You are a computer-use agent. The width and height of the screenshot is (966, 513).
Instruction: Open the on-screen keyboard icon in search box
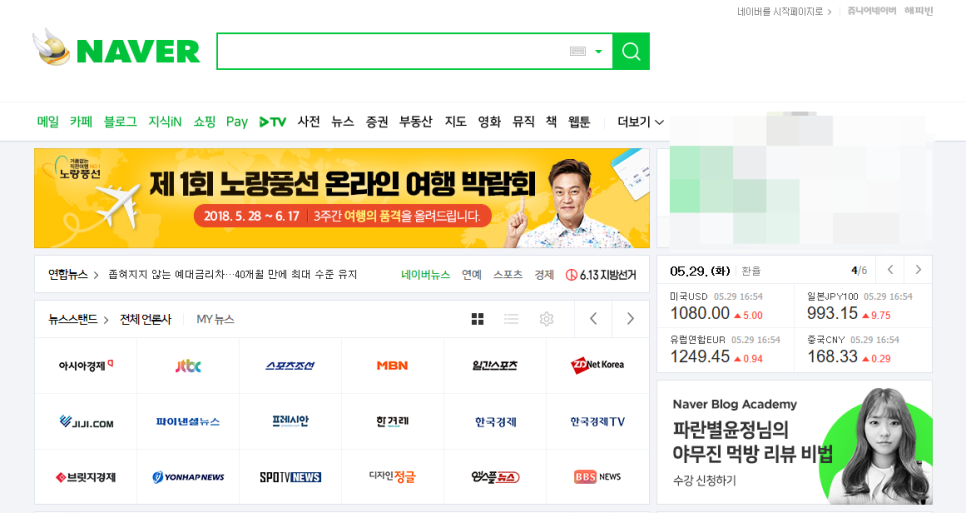[578, 51]
